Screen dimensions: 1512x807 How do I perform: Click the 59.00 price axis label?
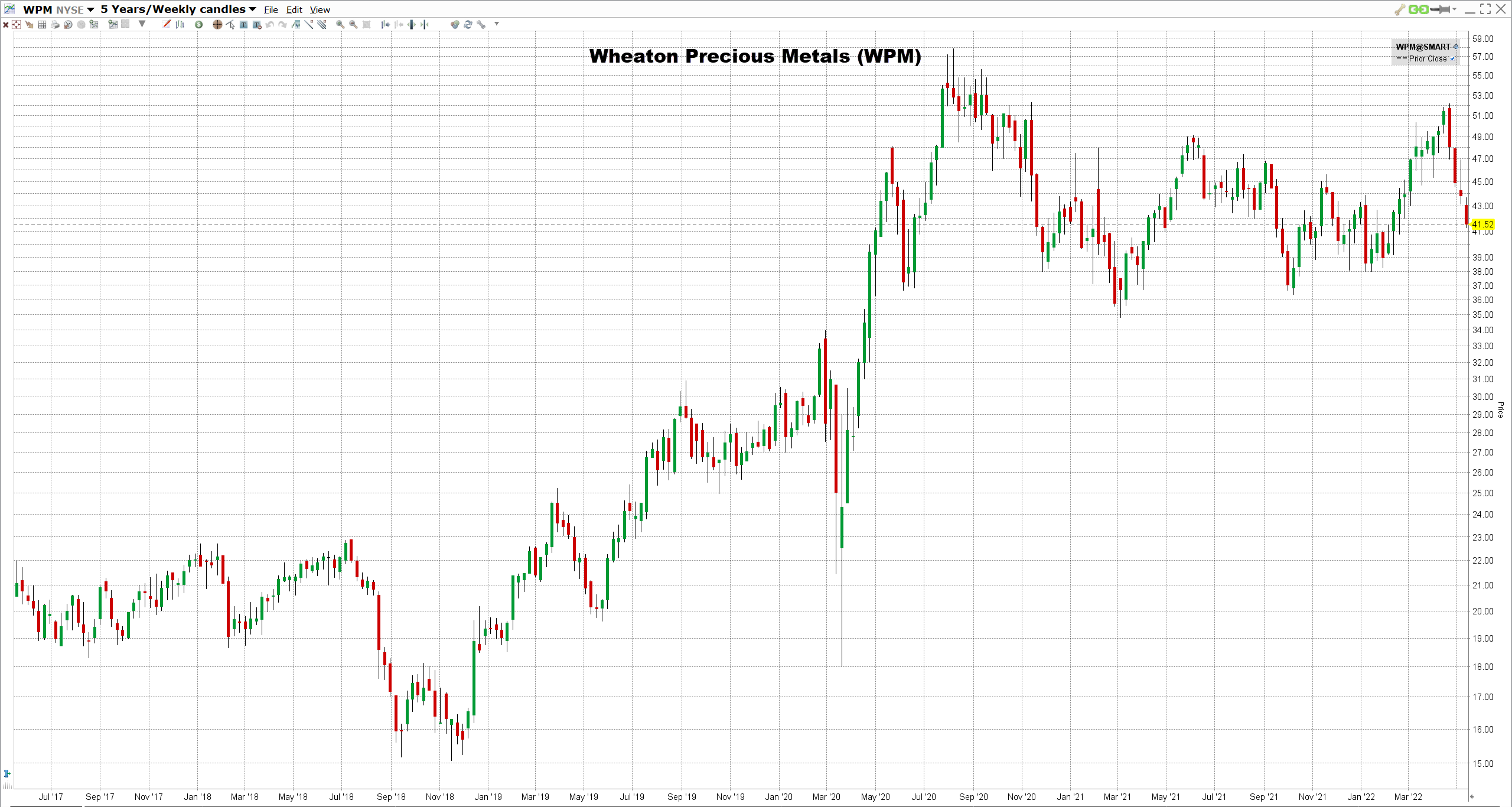click(x=1482, y=39)
